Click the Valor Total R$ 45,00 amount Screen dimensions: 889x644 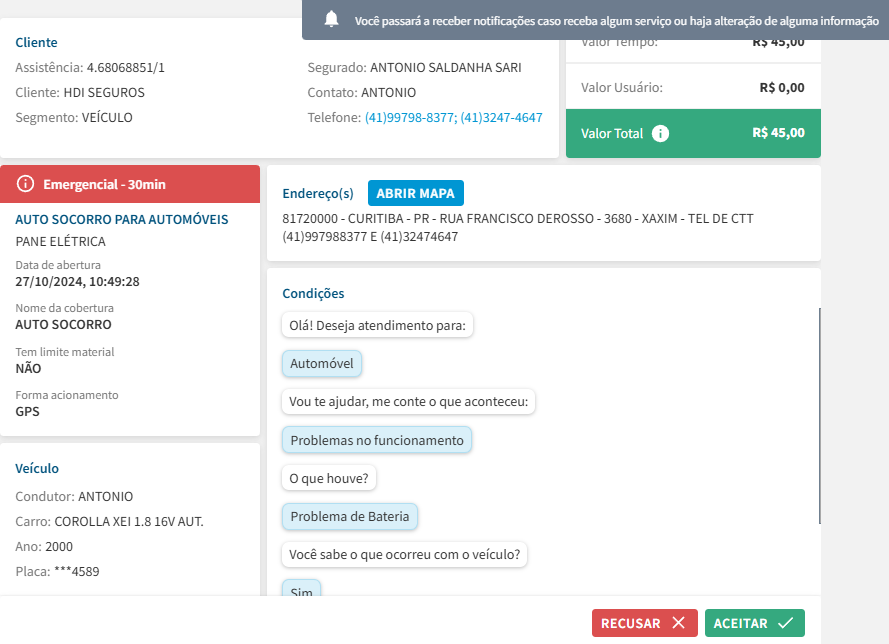pos(778,133)
